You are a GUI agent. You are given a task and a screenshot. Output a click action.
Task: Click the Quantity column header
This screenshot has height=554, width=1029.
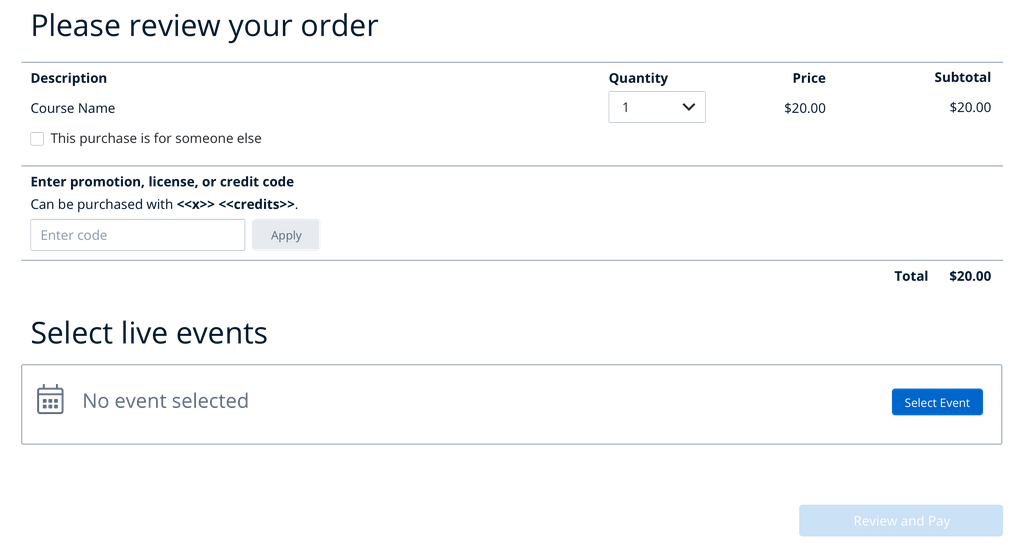[638, 78]
